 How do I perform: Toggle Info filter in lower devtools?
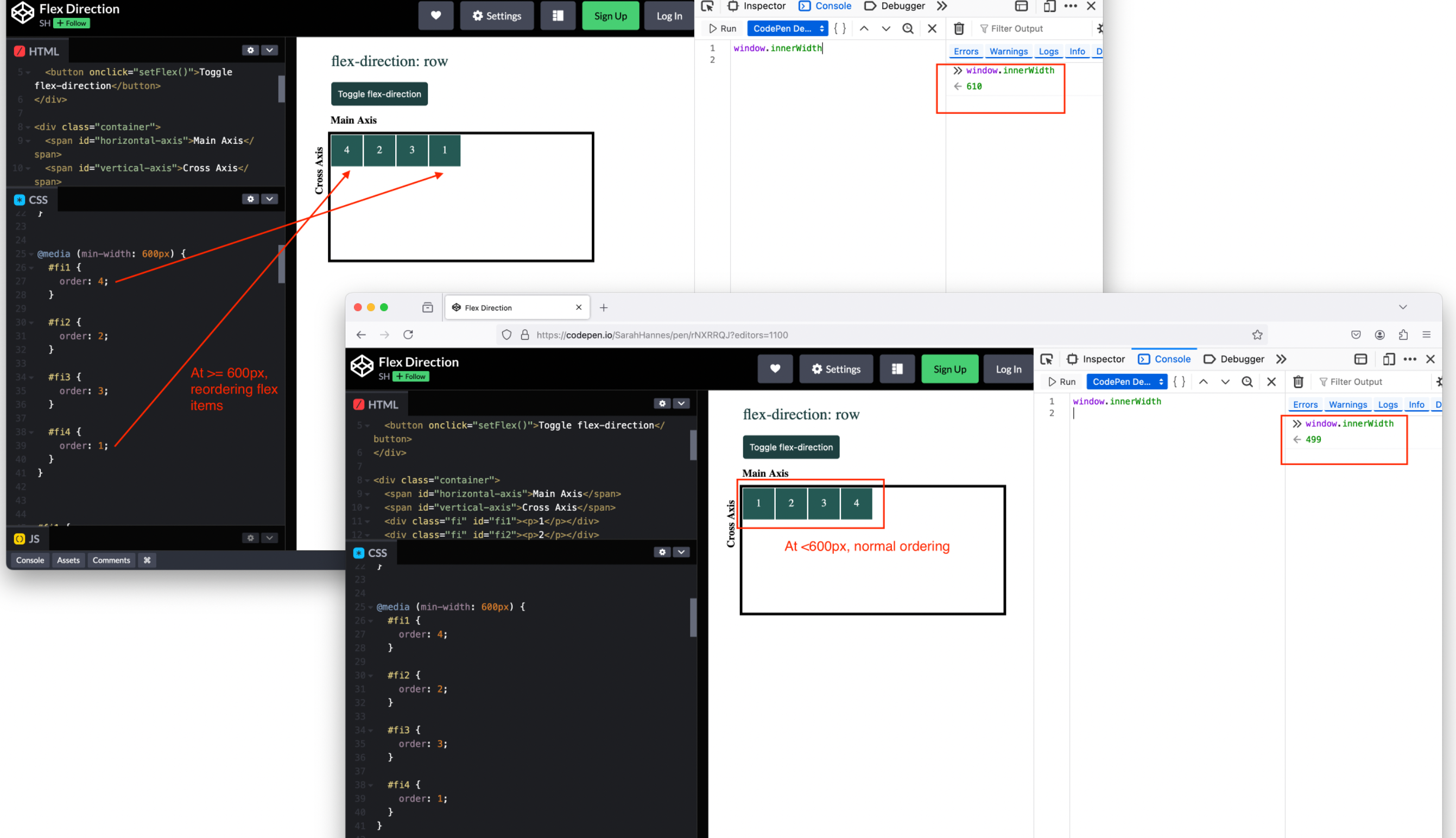(1416, 404)
